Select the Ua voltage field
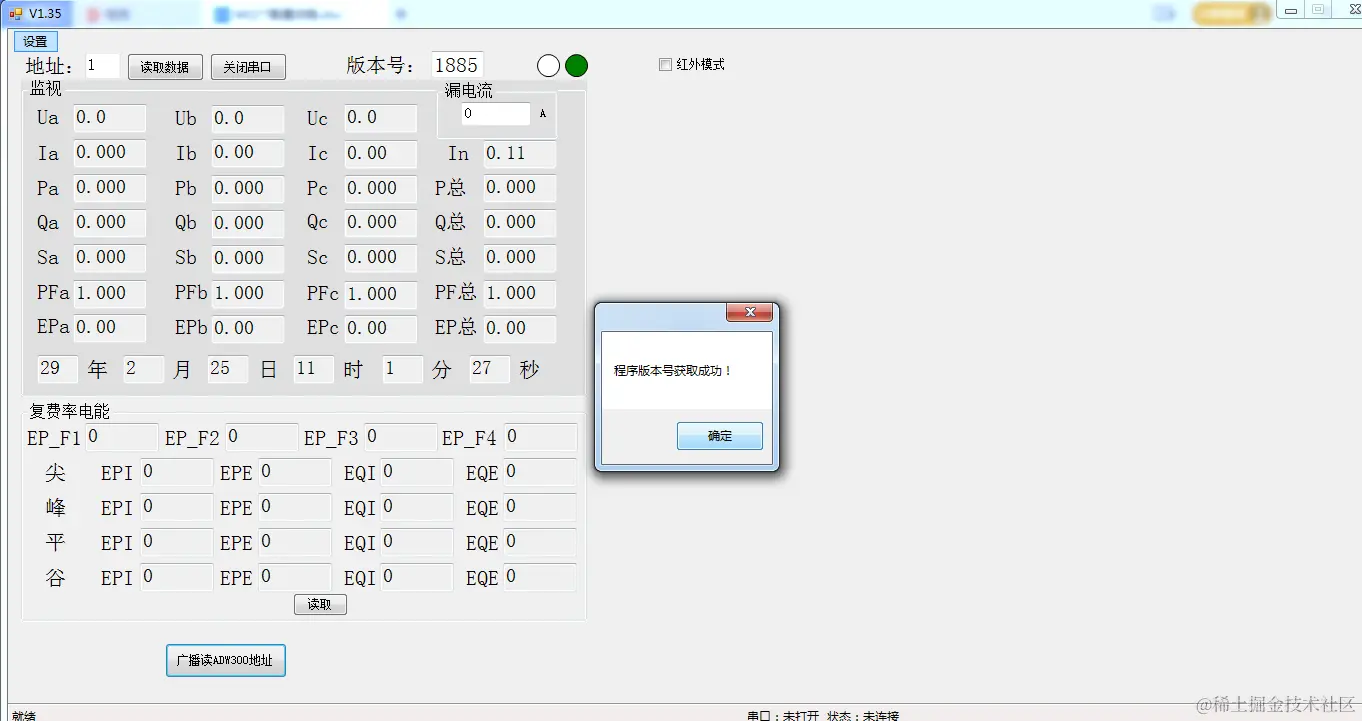 [x=110, y=118]
